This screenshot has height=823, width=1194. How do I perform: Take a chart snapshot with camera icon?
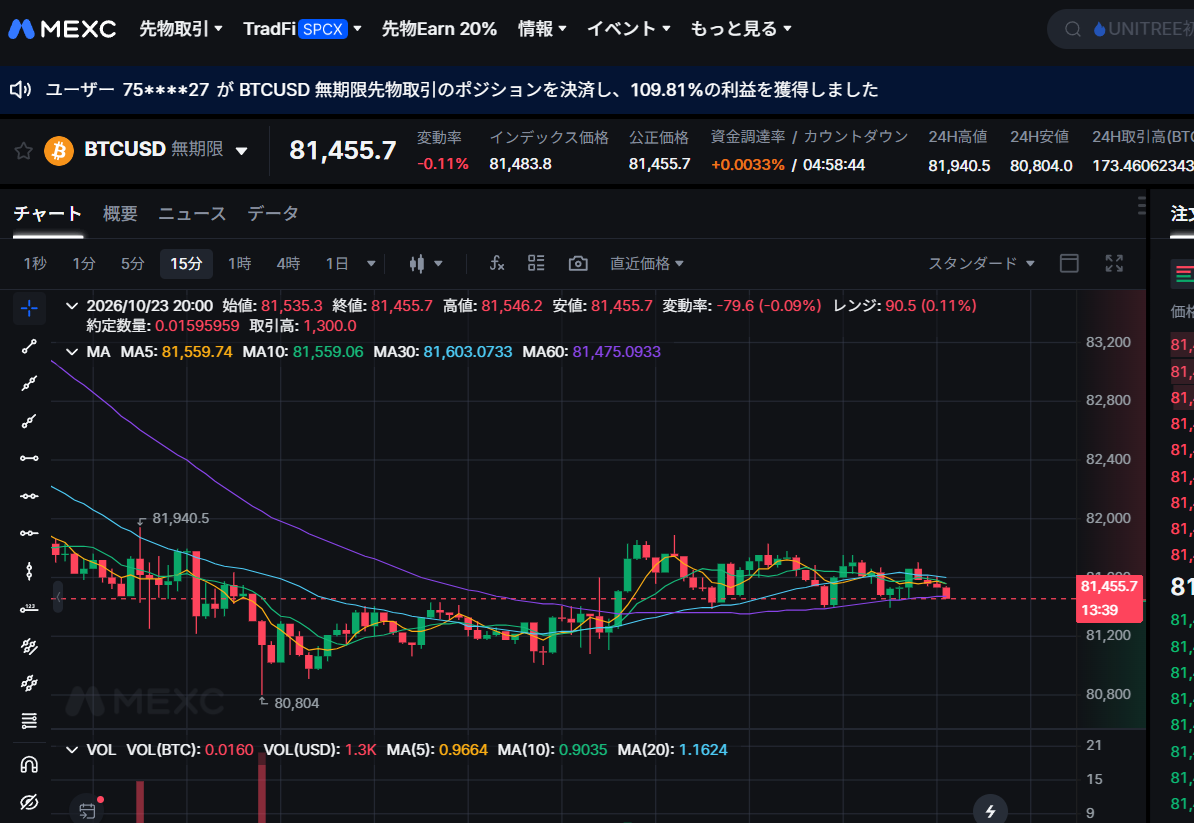coord(578,263)
